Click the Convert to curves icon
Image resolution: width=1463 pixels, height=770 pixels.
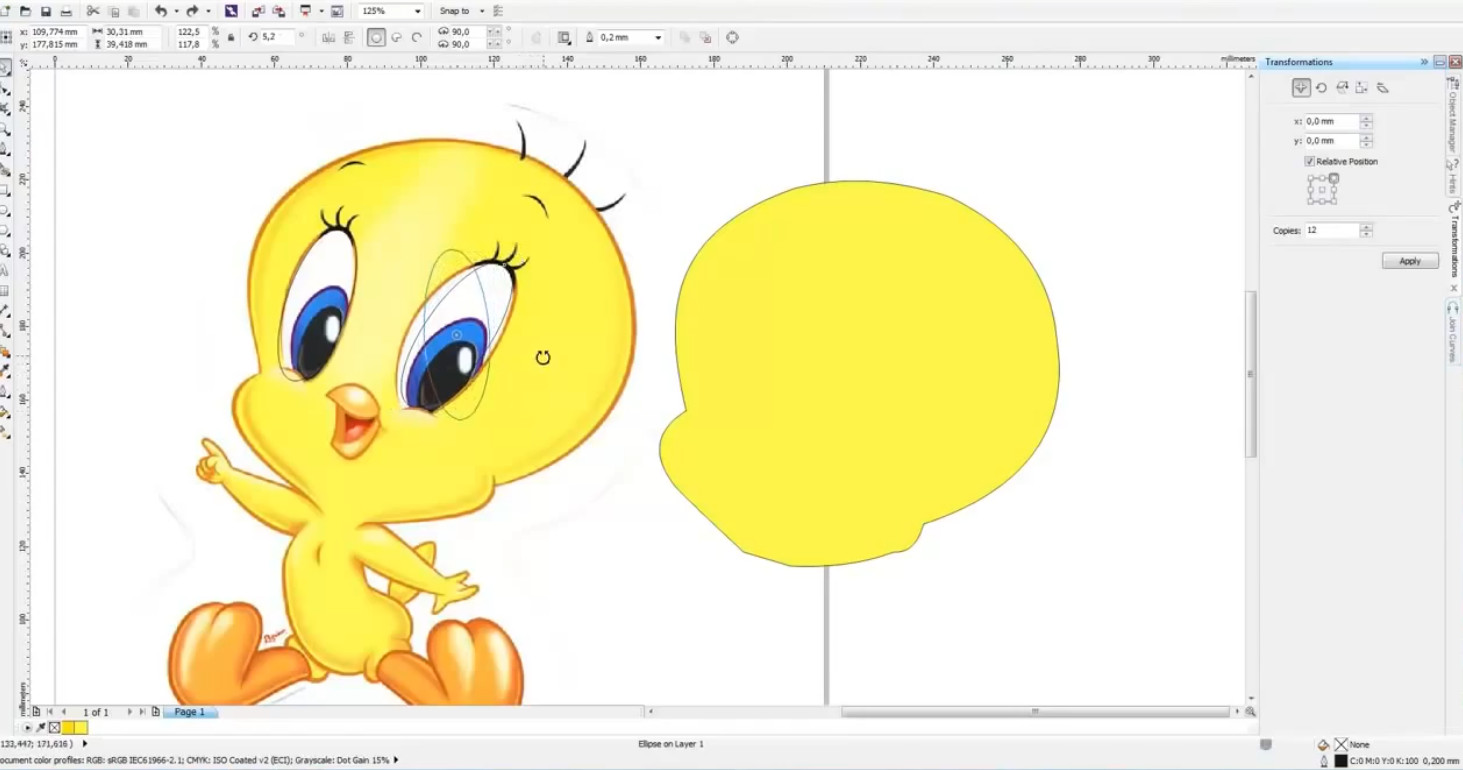click(x=732, y=37)
